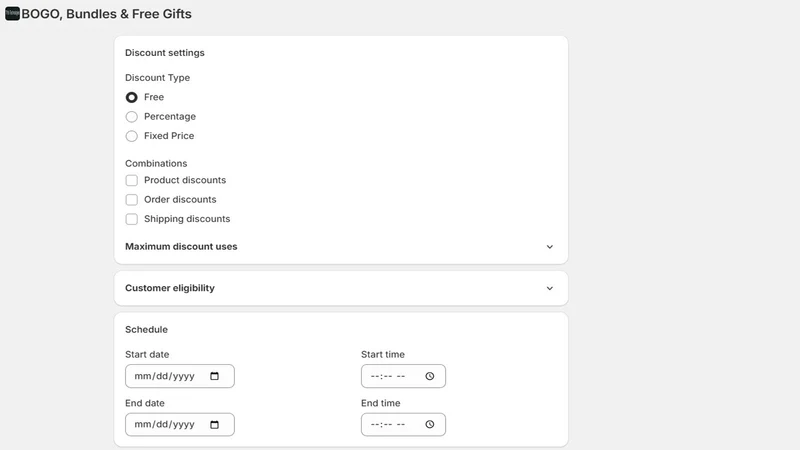Click the Combinations label
This screenshot has height=450, width=800.
[x=156, y=163]
